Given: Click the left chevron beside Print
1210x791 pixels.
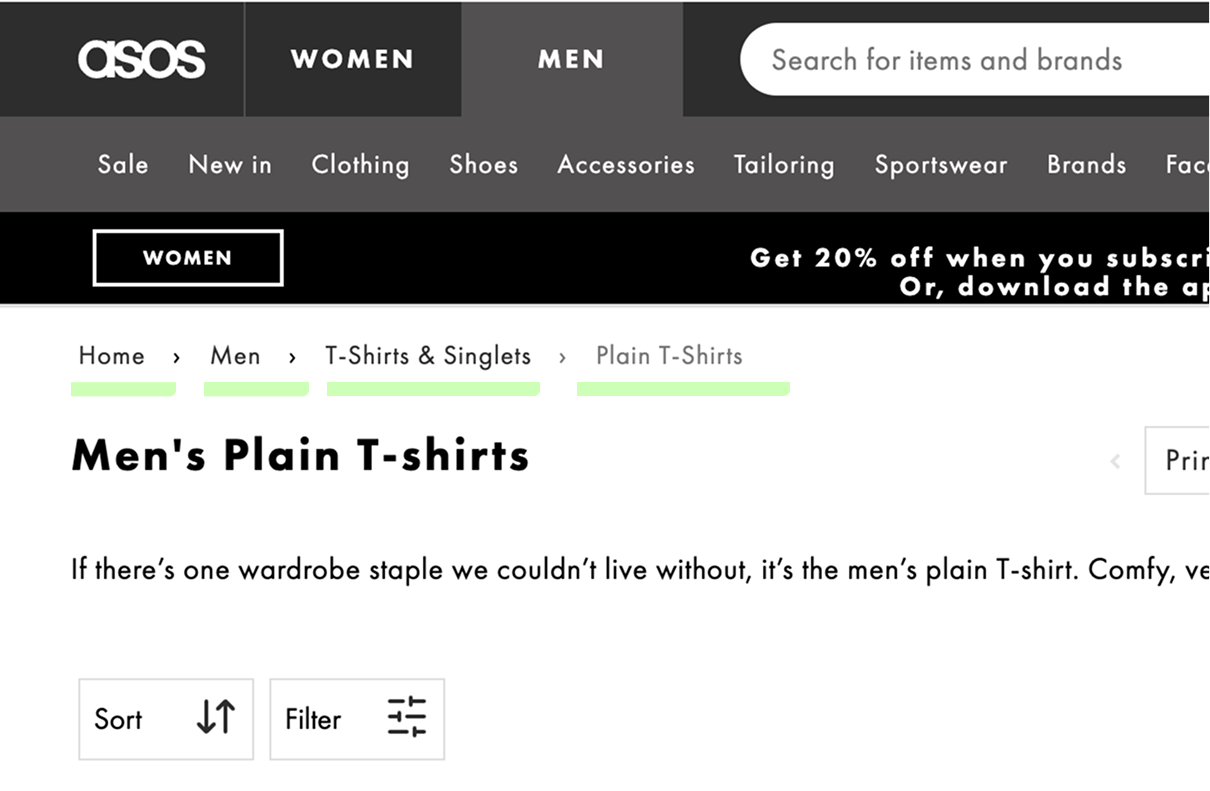Looking at the screenshot, I should [x=1115, y=461].
